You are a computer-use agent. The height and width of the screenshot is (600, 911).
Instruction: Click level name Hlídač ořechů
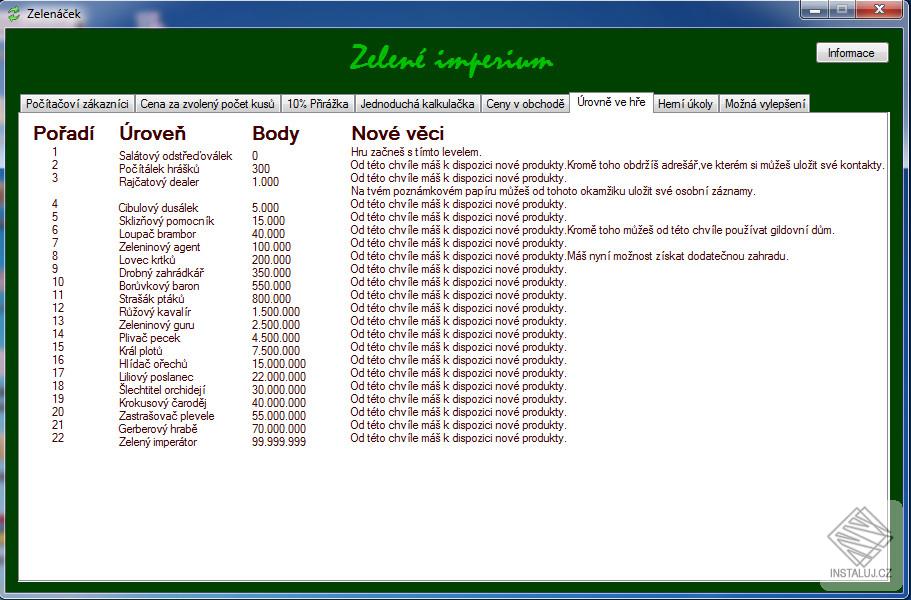[153, 364]
